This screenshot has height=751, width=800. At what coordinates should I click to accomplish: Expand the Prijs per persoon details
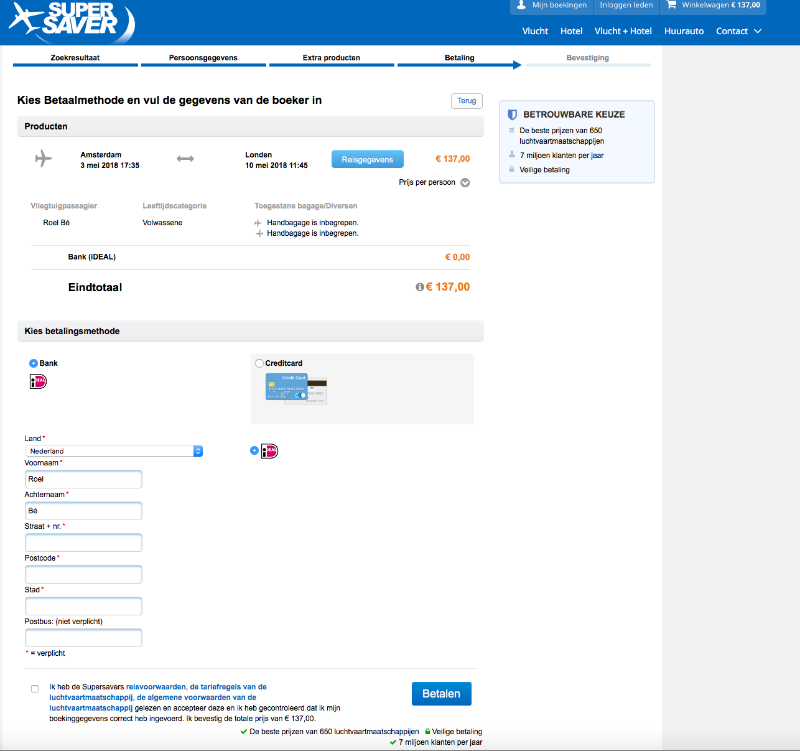(x=465, y=182)
